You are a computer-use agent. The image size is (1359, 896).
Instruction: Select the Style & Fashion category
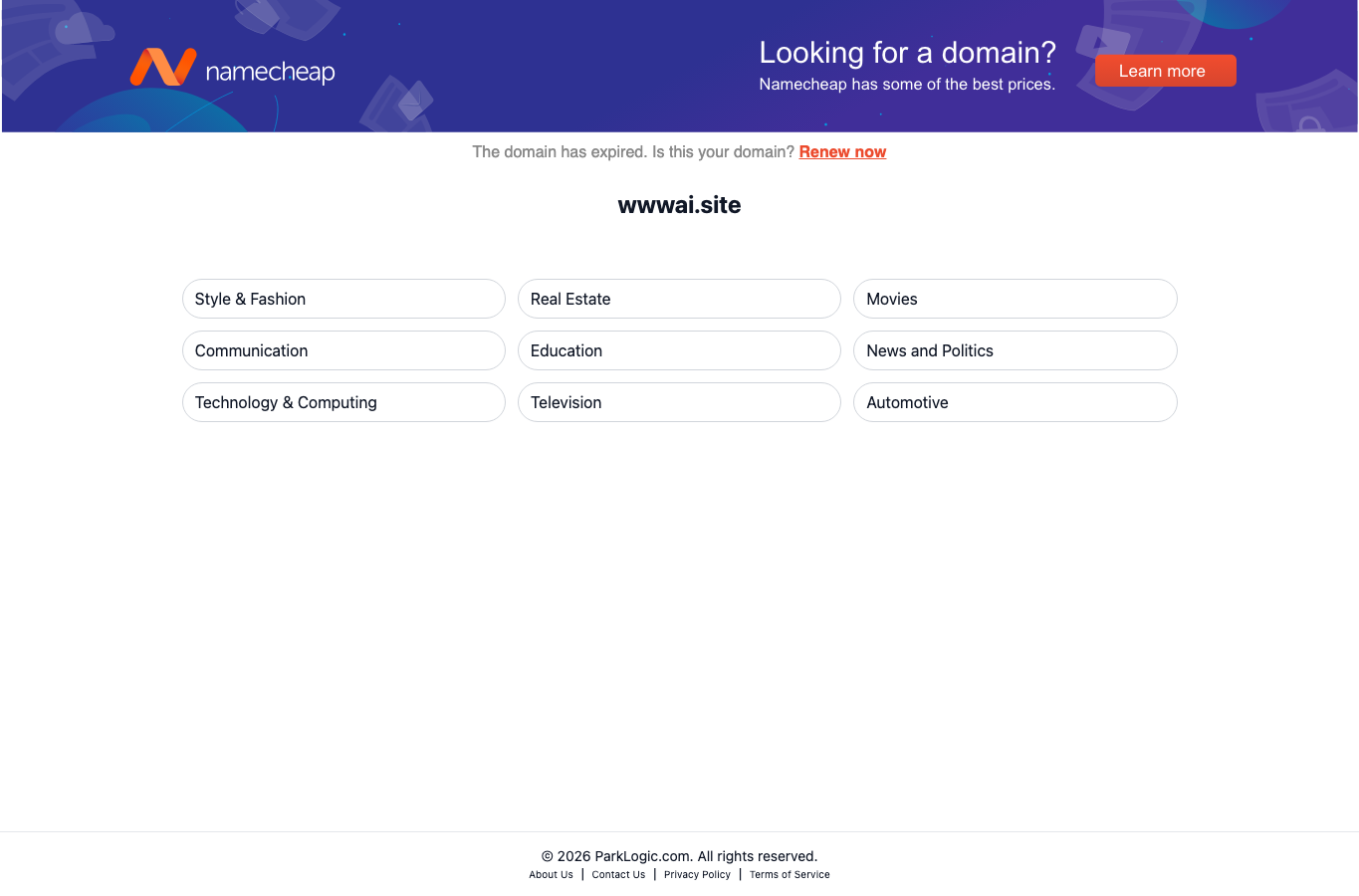point(343,299)
